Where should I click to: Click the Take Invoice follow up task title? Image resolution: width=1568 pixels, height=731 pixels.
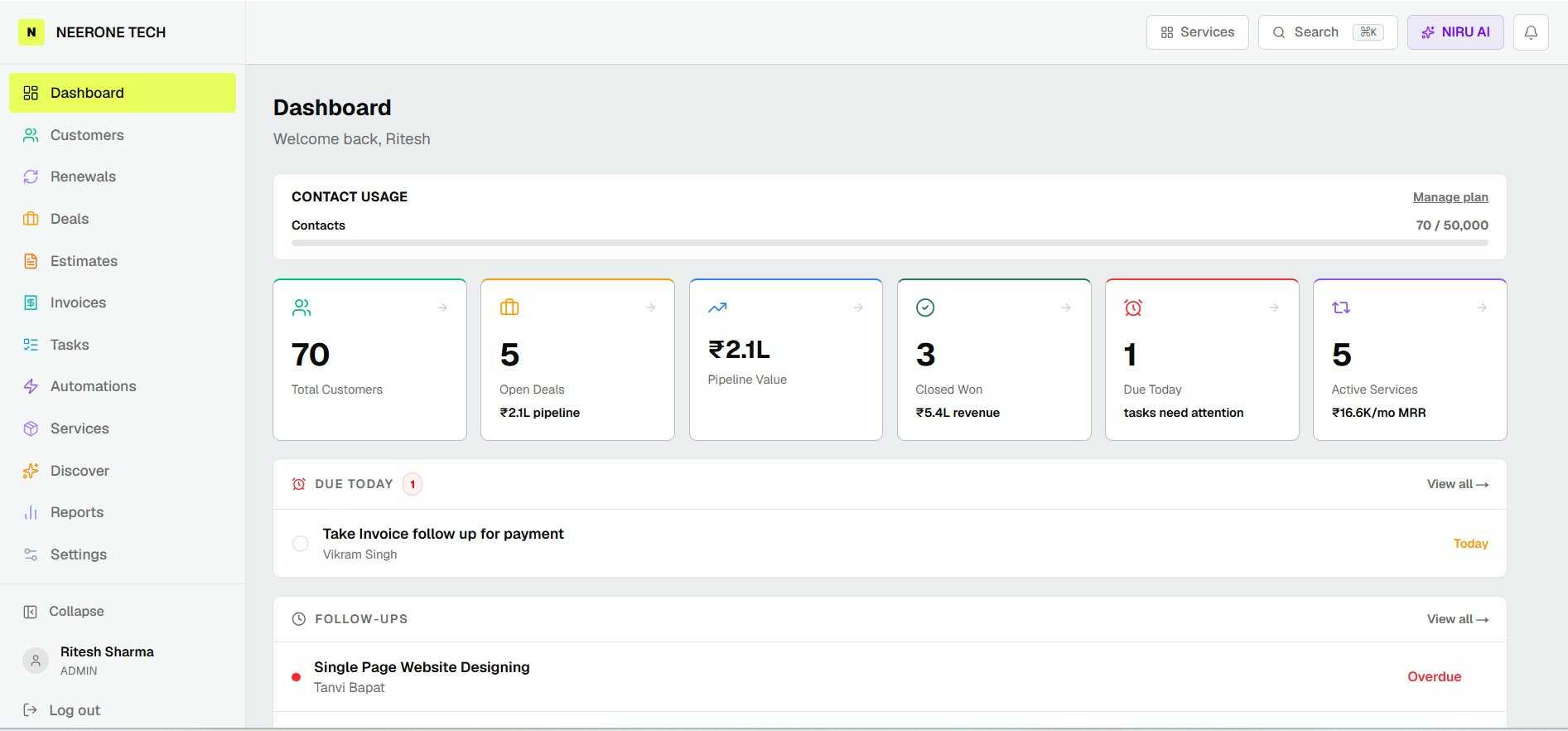point(443,534)
